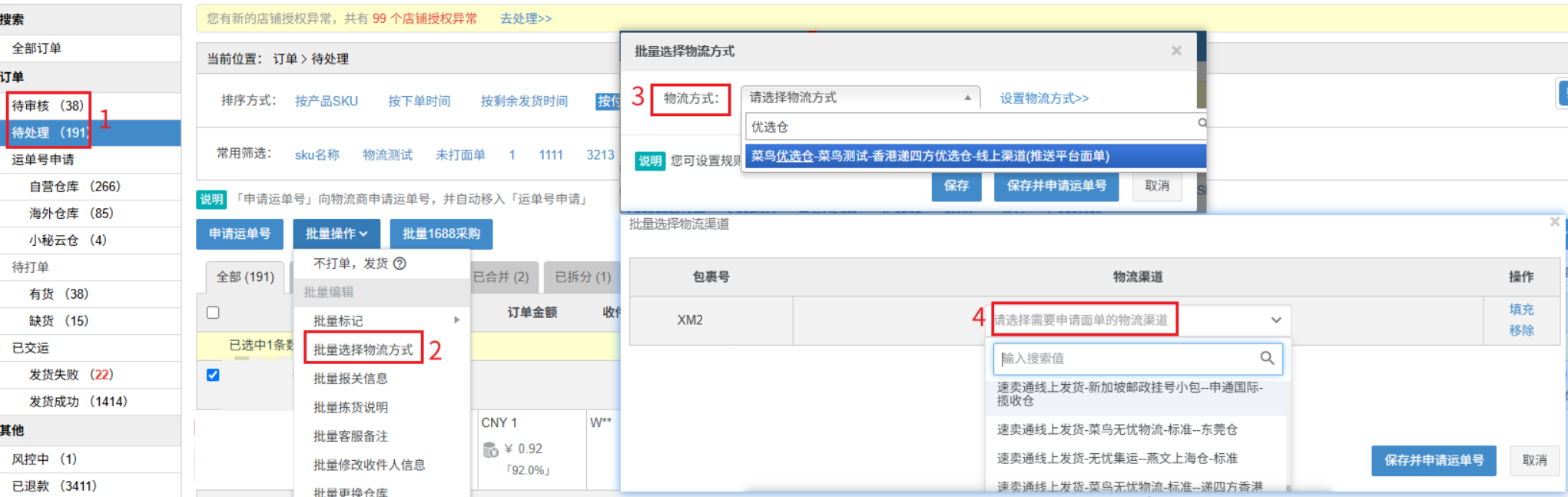
Task: Sort orders by 按下单时间
Action: (419, 101)
